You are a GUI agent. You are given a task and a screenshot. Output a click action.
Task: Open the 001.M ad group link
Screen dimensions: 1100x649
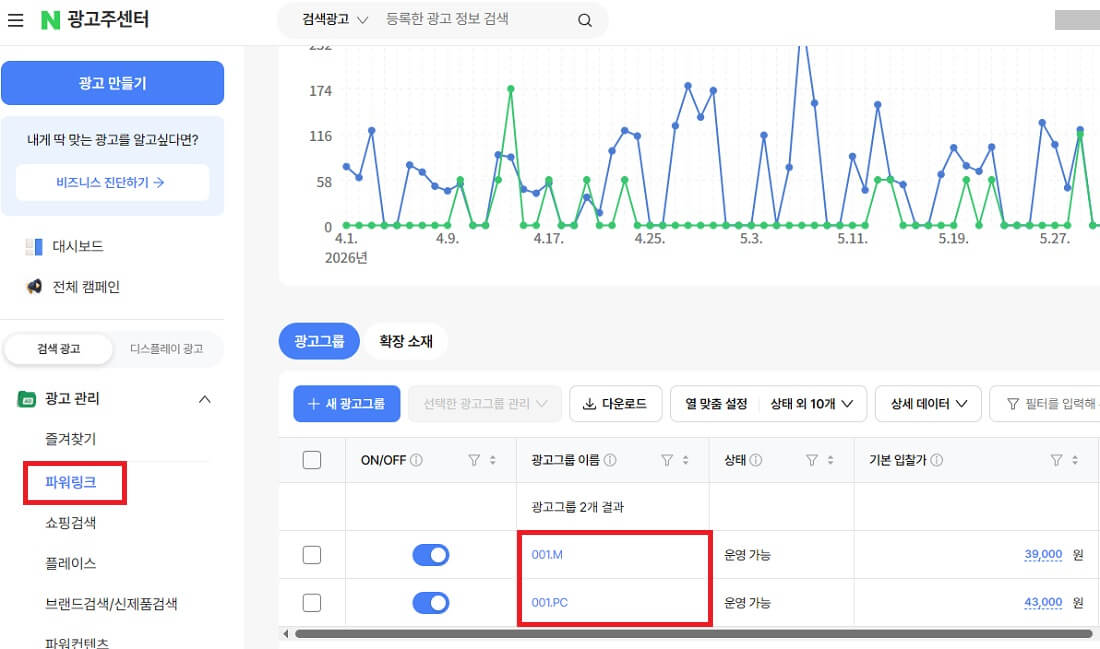547,555
